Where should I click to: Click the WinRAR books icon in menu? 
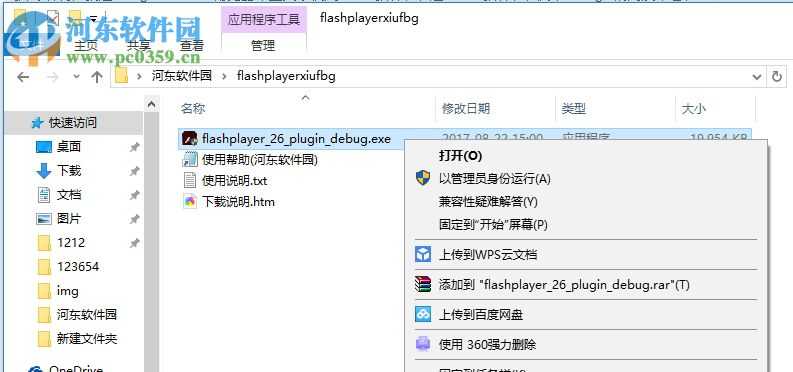point(423,285)
